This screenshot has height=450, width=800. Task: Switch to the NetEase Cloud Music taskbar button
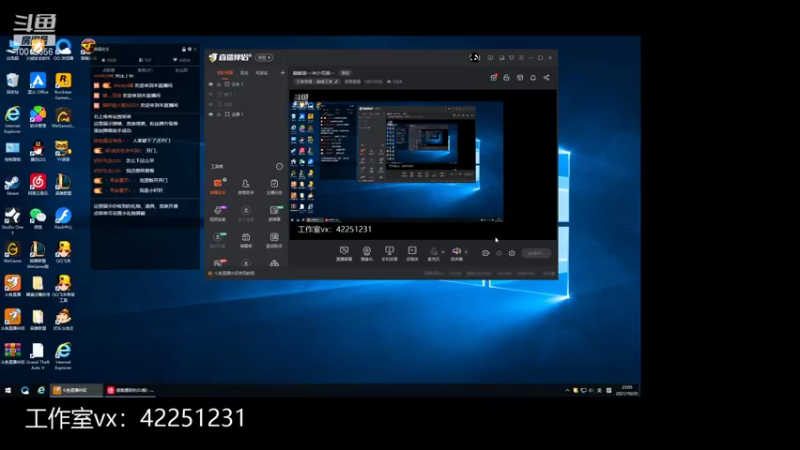click(130, 390)
